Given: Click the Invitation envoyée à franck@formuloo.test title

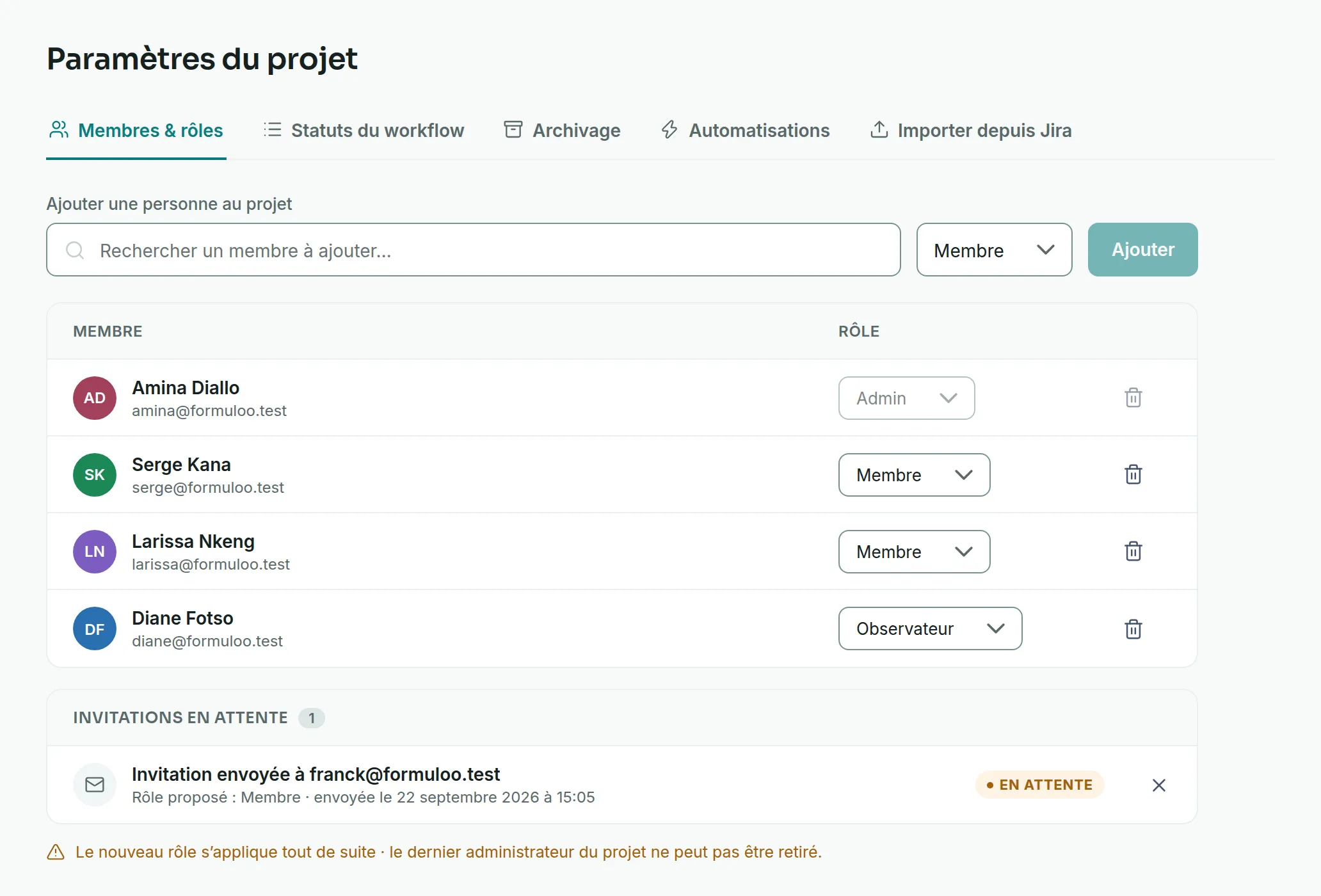Looking at the screenshot, I should pyautogui.click(x=316, y=774).
